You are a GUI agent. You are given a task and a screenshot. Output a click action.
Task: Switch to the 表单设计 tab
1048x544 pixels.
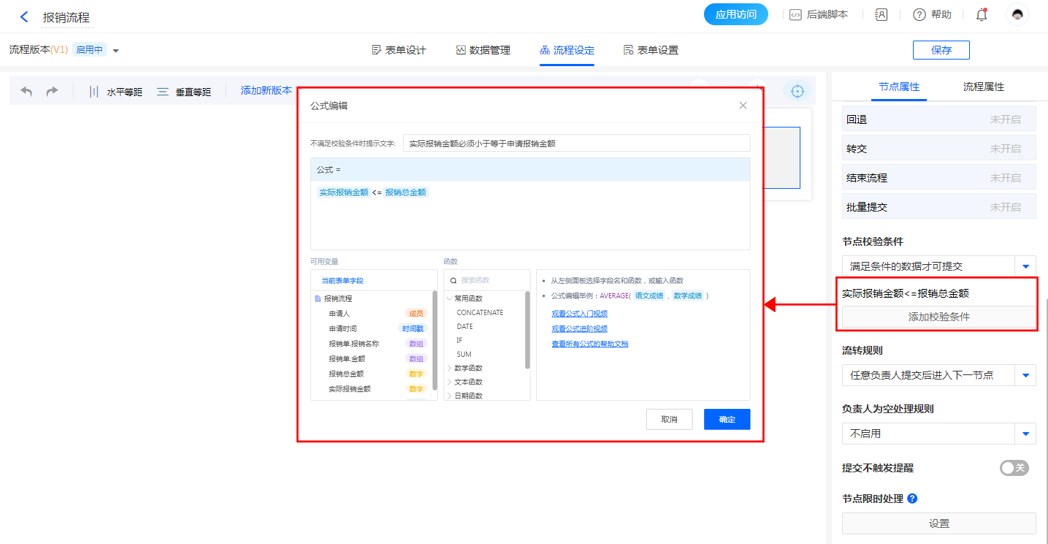click(399, 50)
